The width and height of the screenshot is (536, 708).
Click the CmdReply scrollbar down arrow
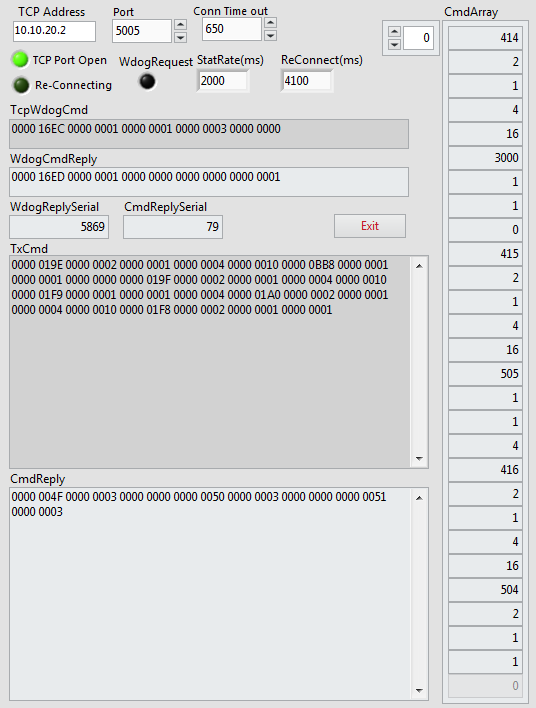(x=419, y=690)
